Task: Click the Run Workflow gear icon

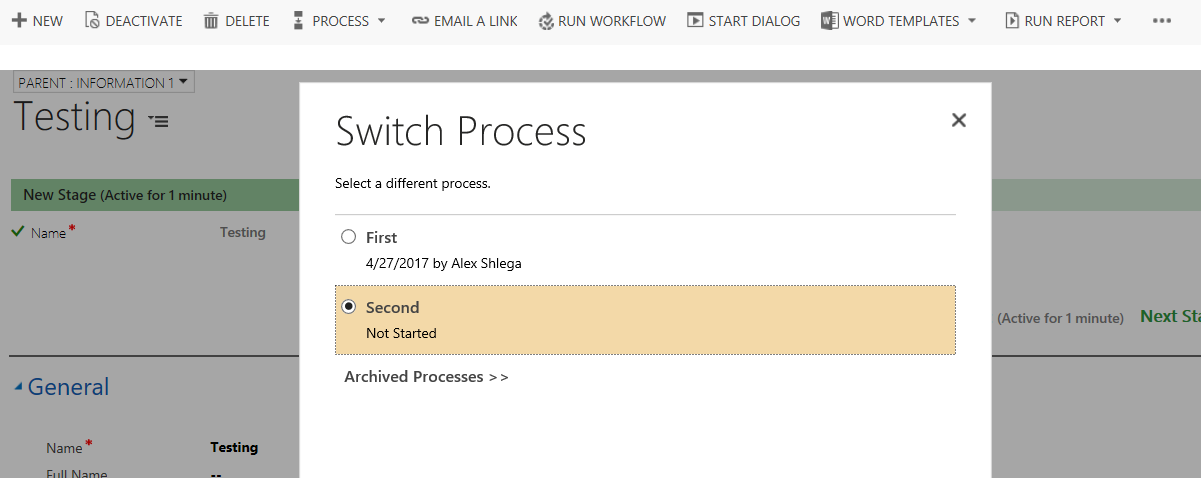Action: coord(546,20)
